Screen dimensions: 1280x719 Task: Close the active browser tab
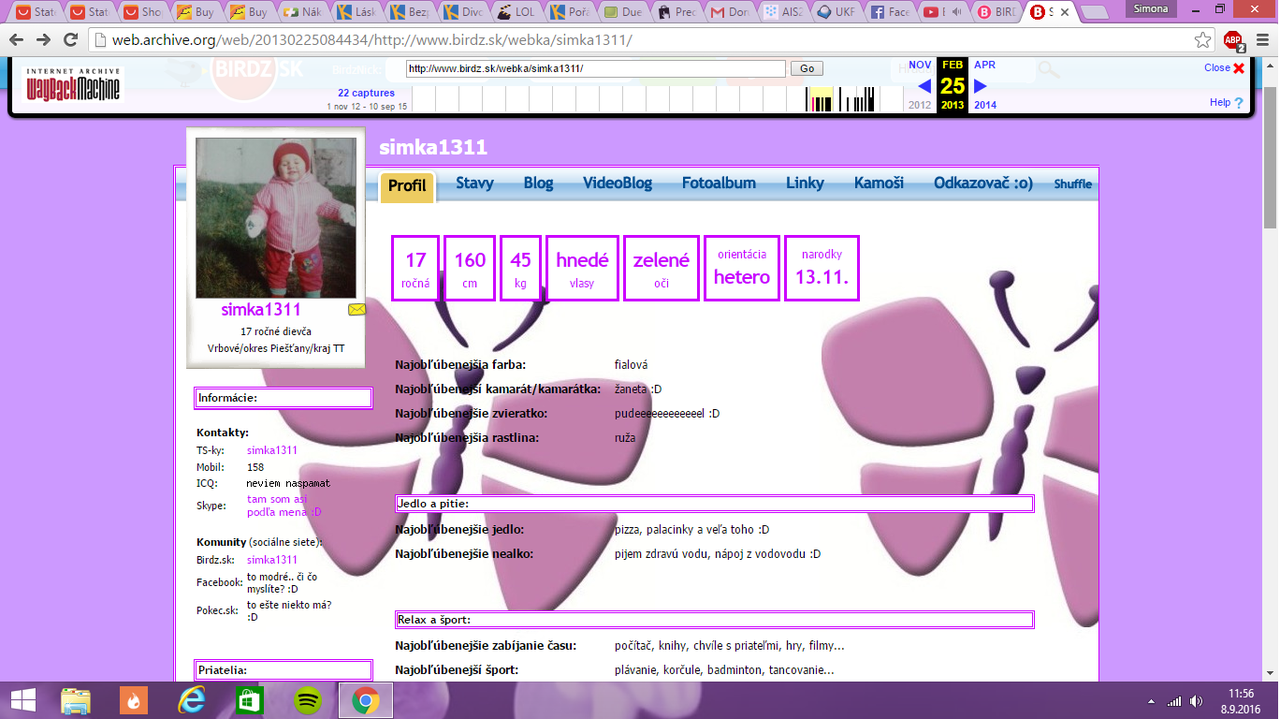click(x=1063, y=12)
